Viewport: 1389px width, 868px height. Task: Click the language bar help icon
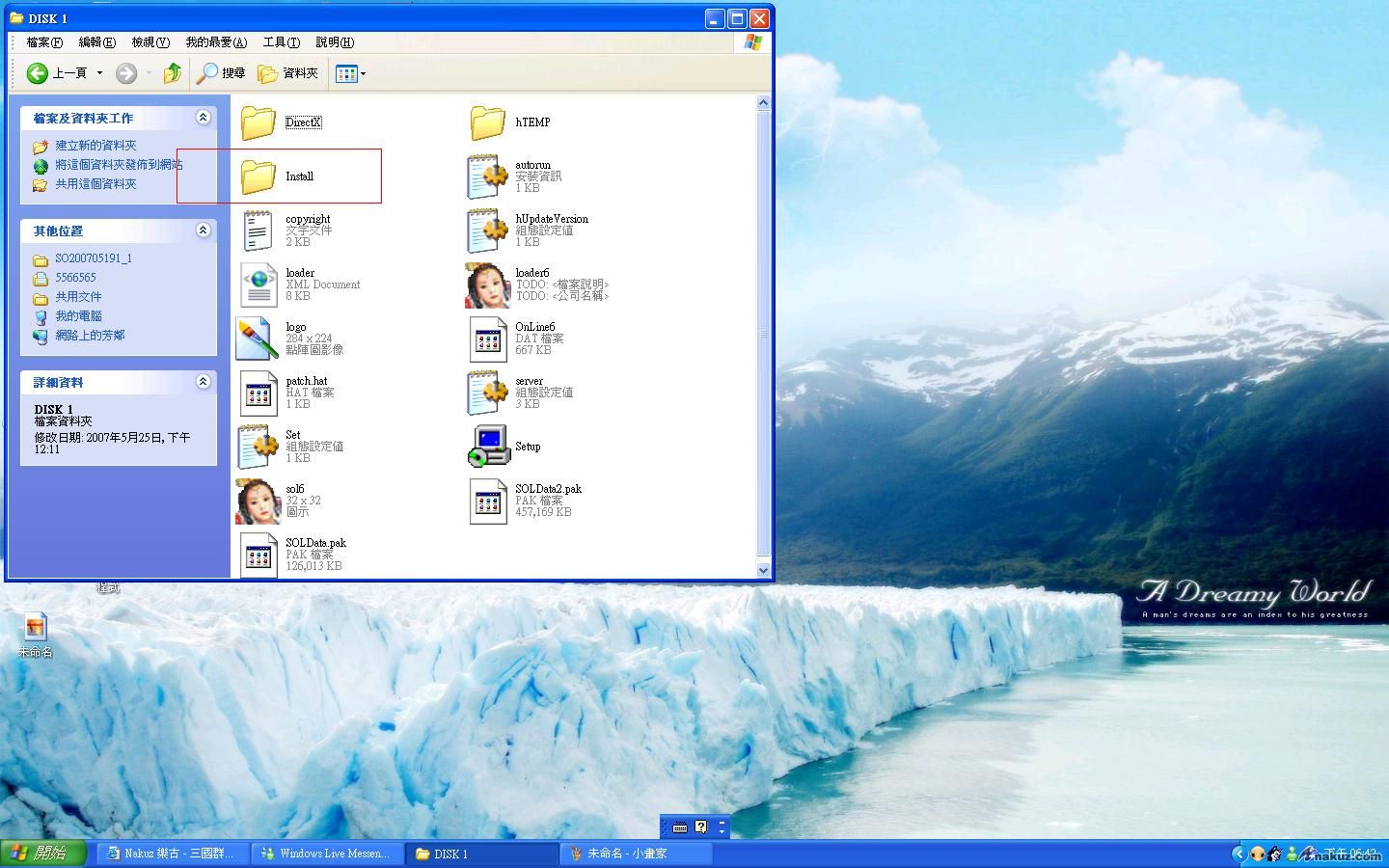pyautogui.click(x=701, y=827)
